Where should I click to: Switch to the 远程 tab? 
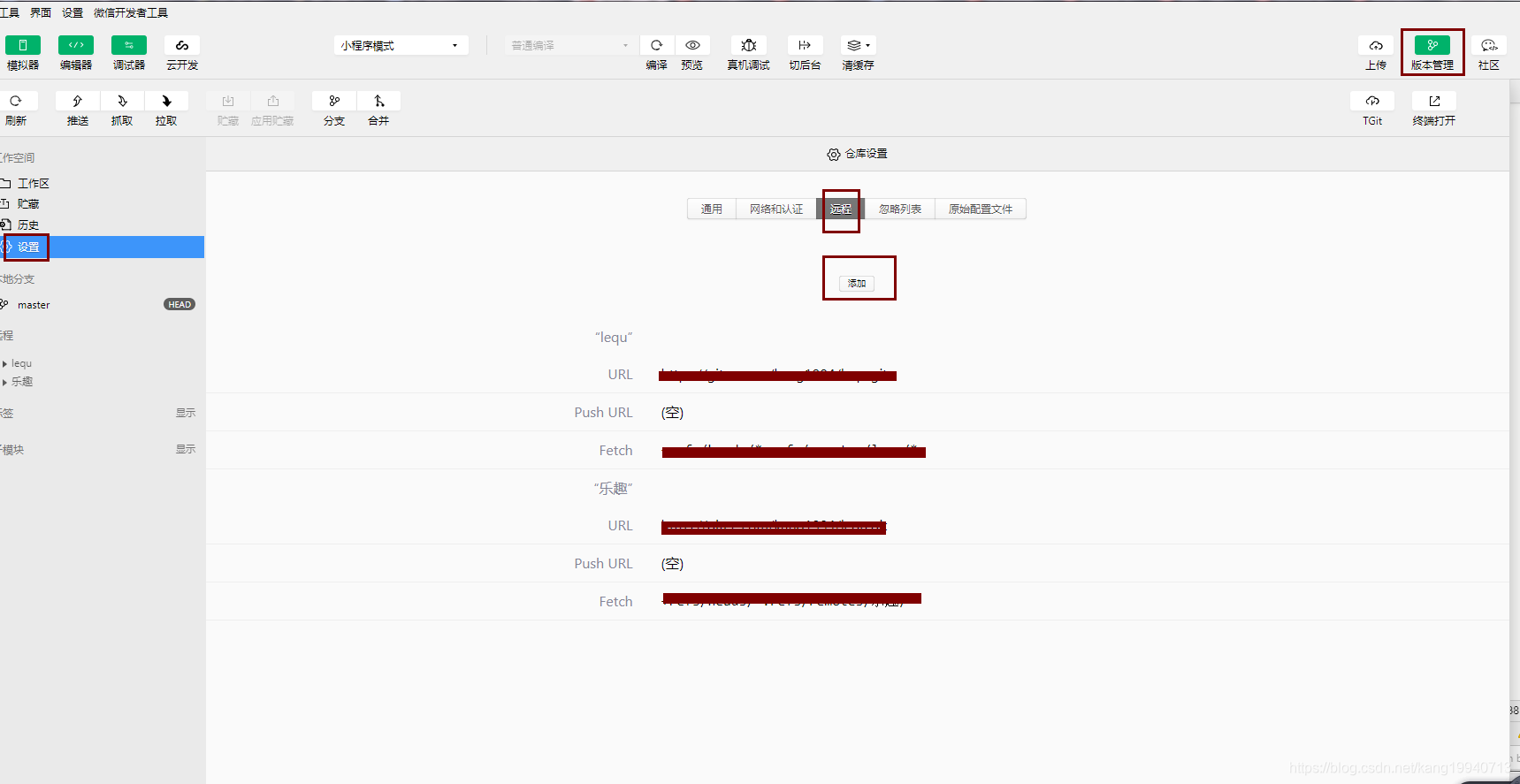pos(841,209)
